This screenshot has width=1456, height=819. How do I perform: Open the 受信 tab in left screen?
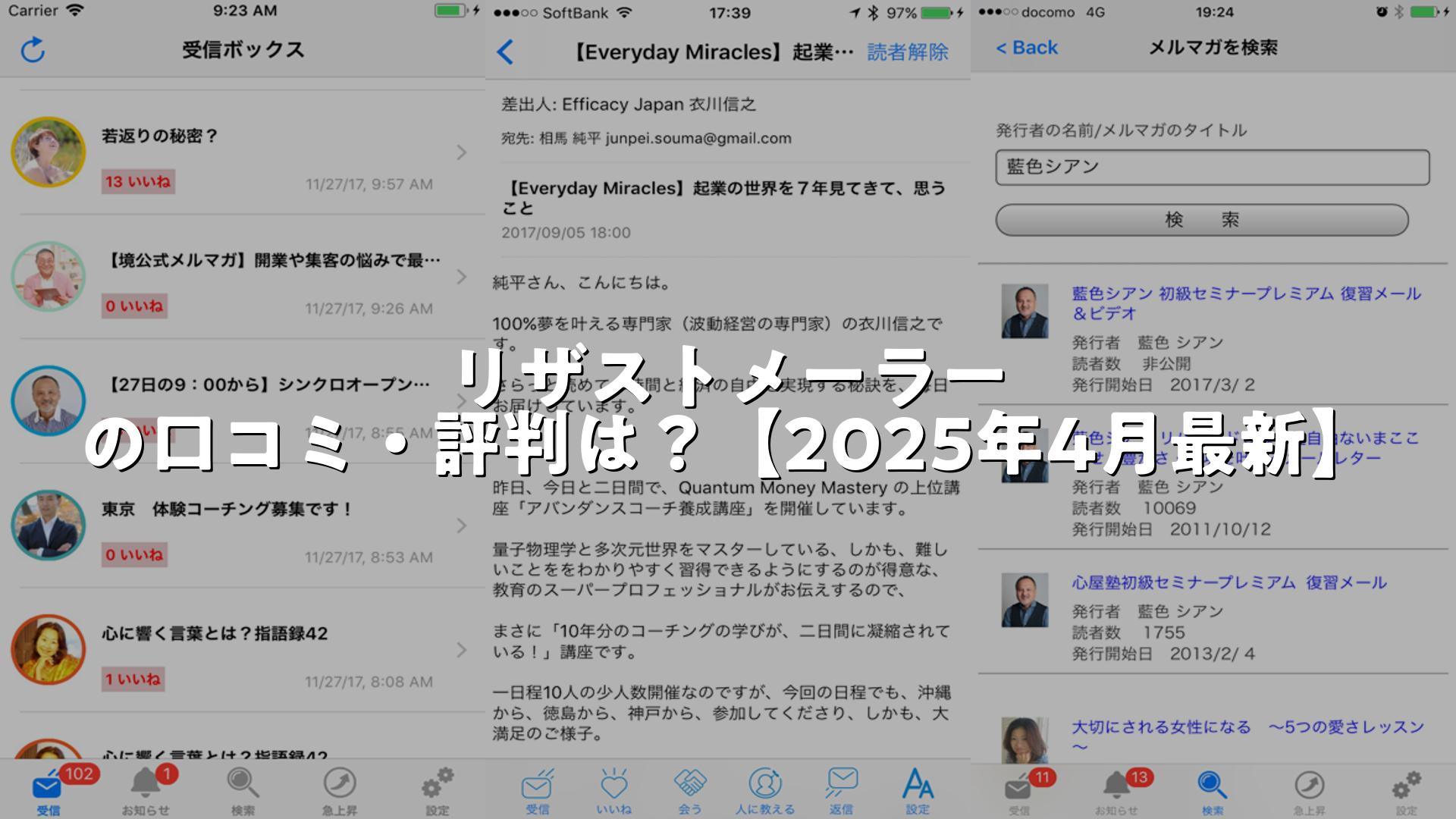[x=48, y=791]
